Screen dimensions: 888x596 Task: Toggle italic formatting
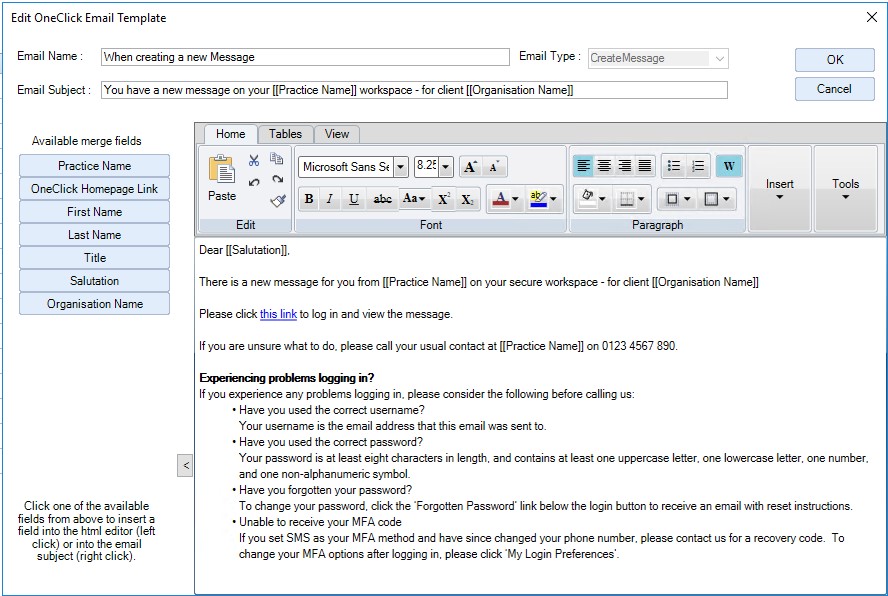(x=330, y=199)
